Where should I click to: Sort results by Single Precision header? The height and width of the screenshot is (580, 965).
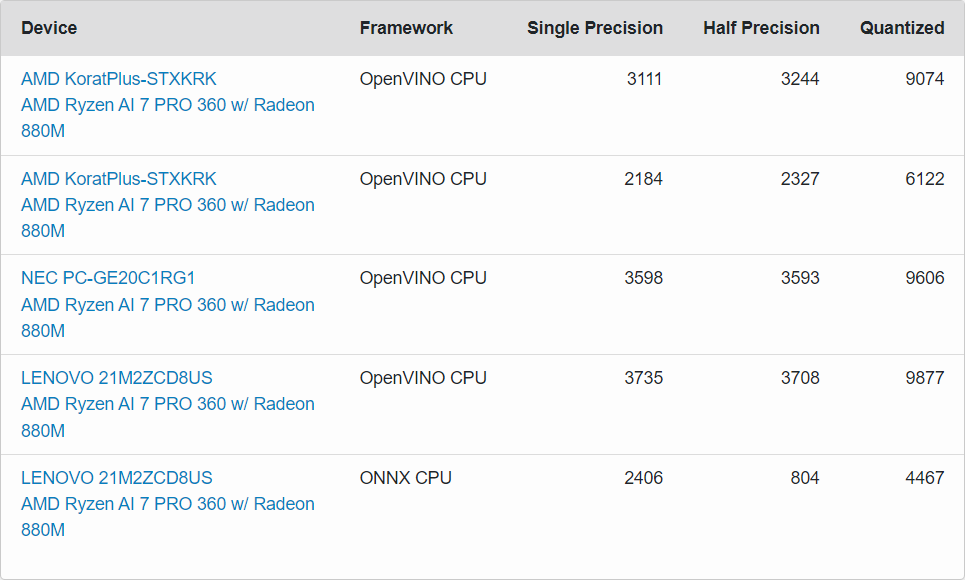(x=595, y=28)
